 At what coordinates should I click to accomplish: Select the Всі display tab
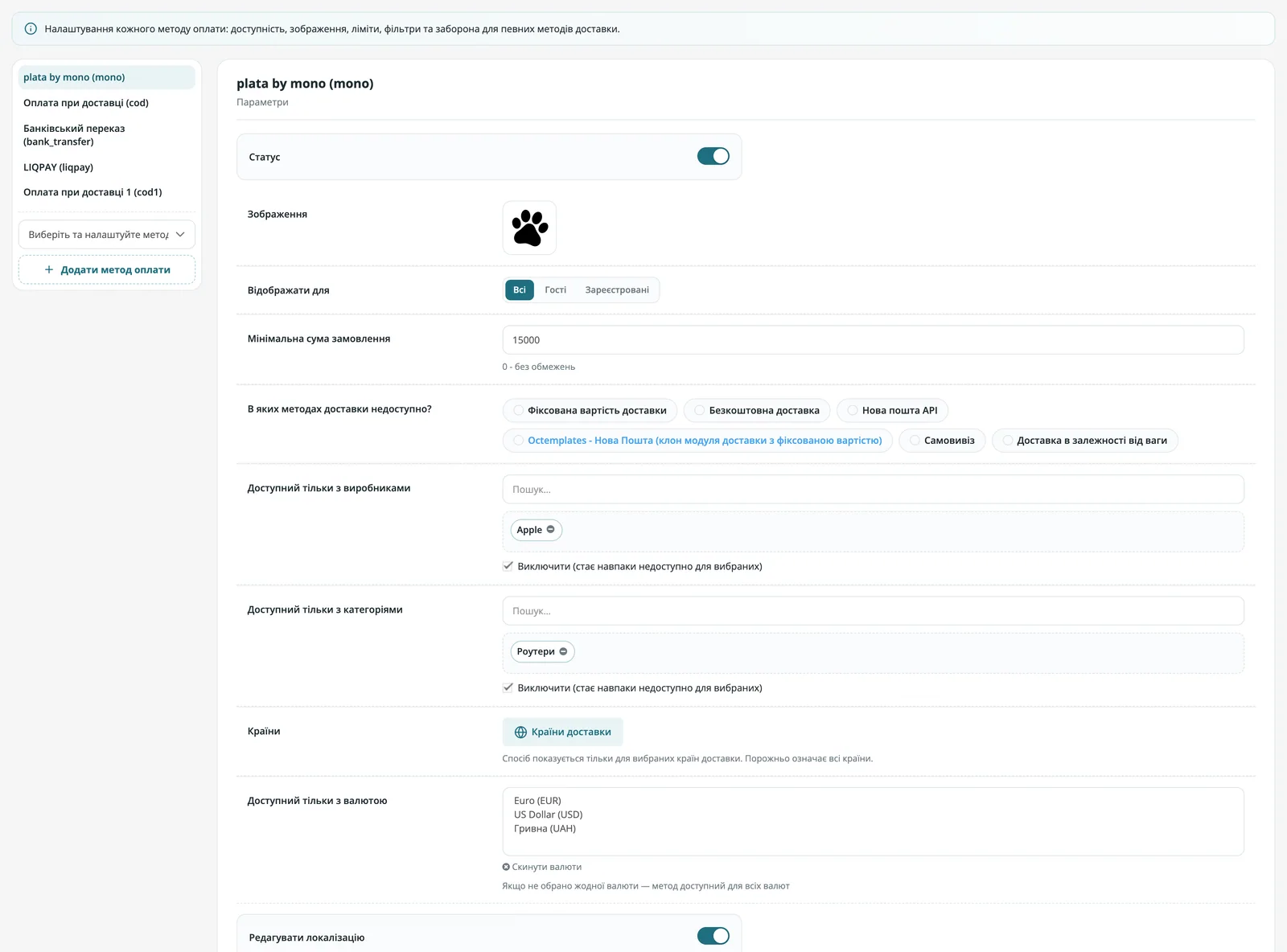520,290
